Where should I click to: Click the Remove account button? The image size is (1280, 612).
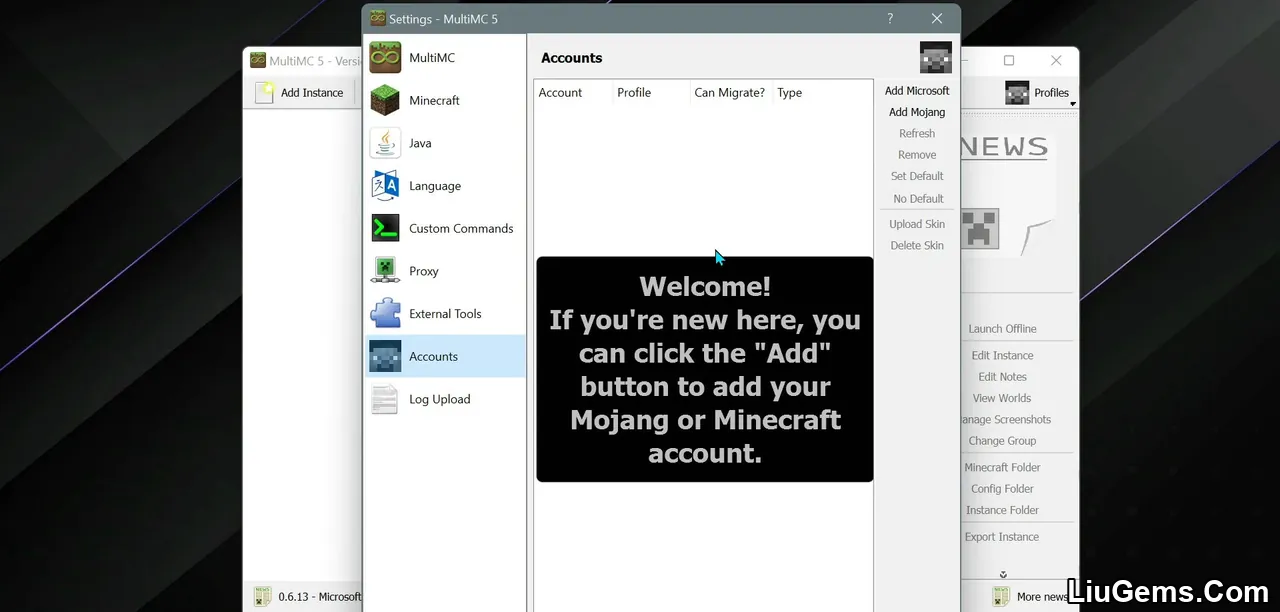[x=917, y=155]
